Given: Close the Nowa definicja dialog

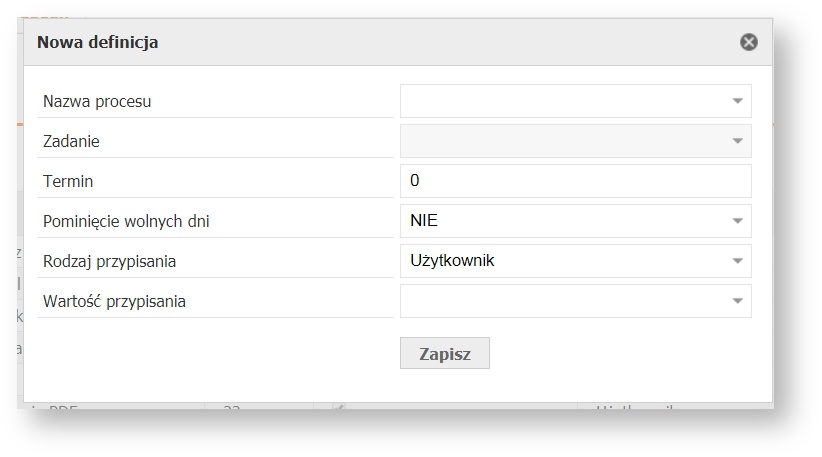Looking at the screenshot, I should pos(748,42).
